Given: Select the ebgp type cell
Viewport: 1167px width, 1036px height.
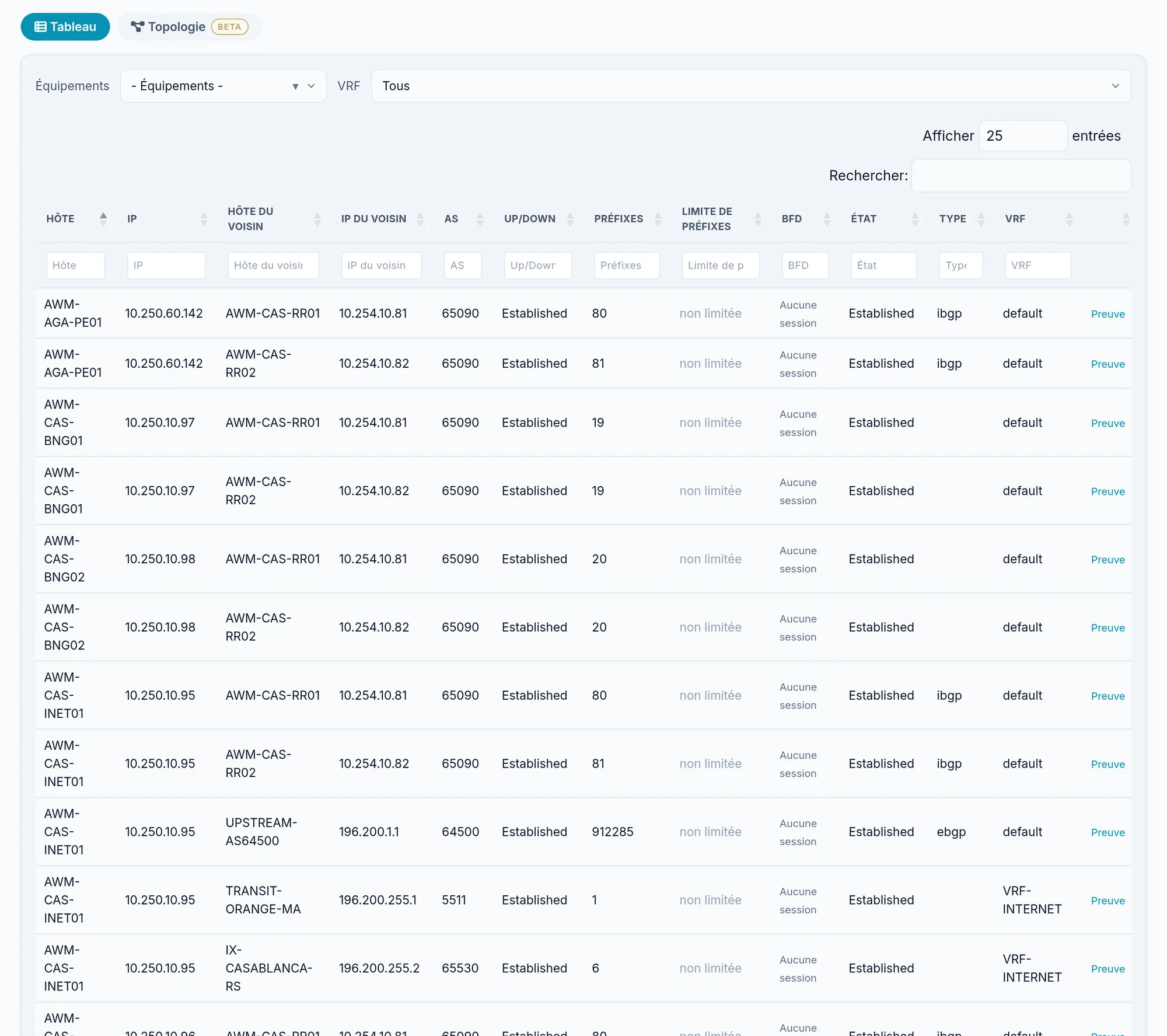Looking at the screenshot, I should click(951, 832).
